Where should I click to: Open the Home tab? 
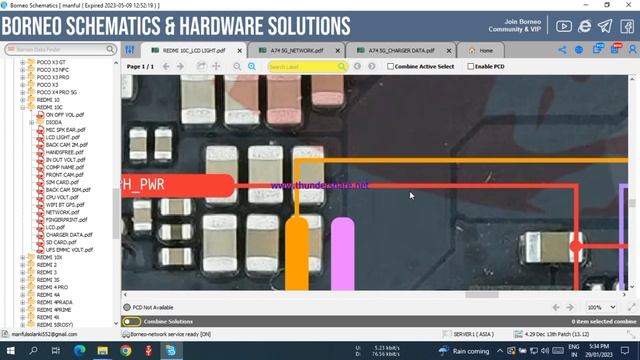click(x=481, y=51)
